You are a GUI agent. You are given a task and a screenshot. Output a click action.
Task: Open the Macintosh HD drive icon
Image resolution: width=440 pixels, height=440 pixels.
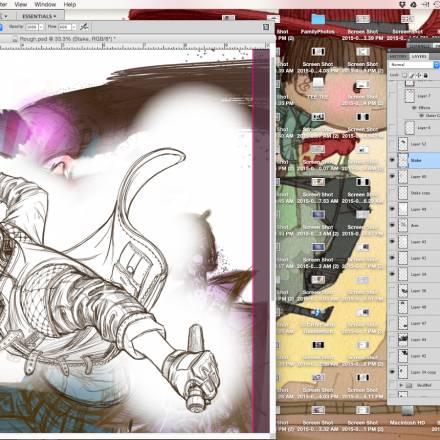[x=407, y=411]
